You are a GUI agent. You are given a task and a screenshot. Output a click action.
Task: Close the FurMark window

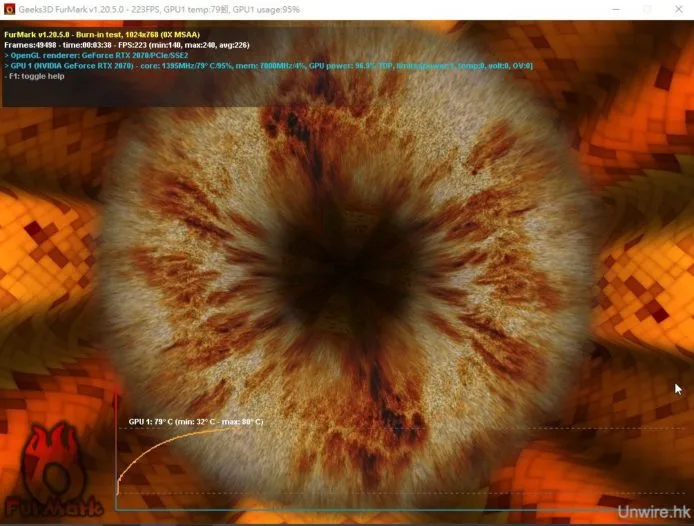pyautogui.click(x=679, y=9)
